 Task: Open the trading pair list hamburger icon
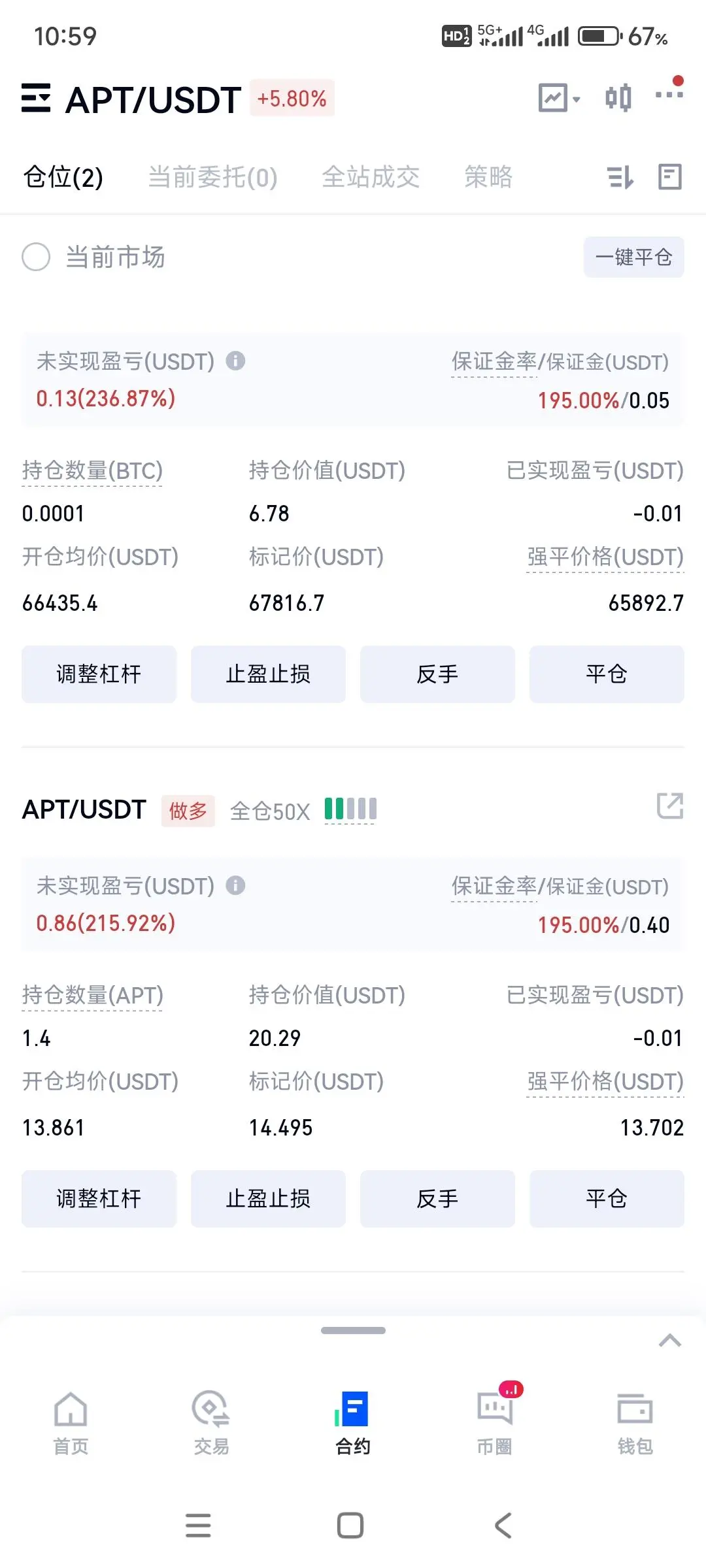point(36,98)
